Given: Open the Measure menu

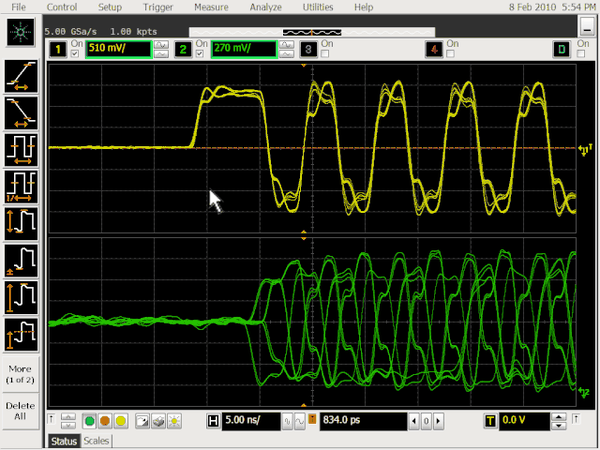Looking at the screenshot, I should (x=211, y=7).
